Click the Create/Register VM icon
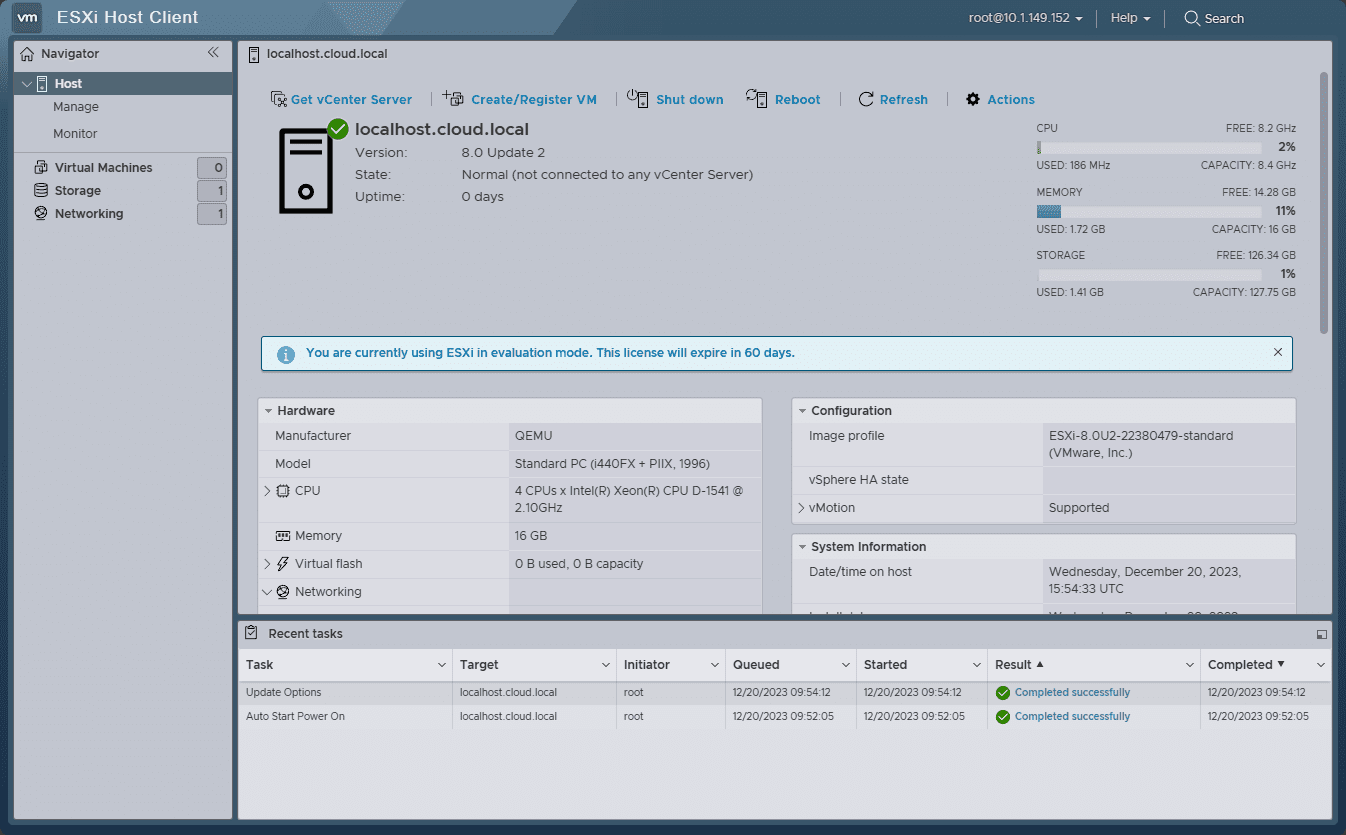 [453, 98]
